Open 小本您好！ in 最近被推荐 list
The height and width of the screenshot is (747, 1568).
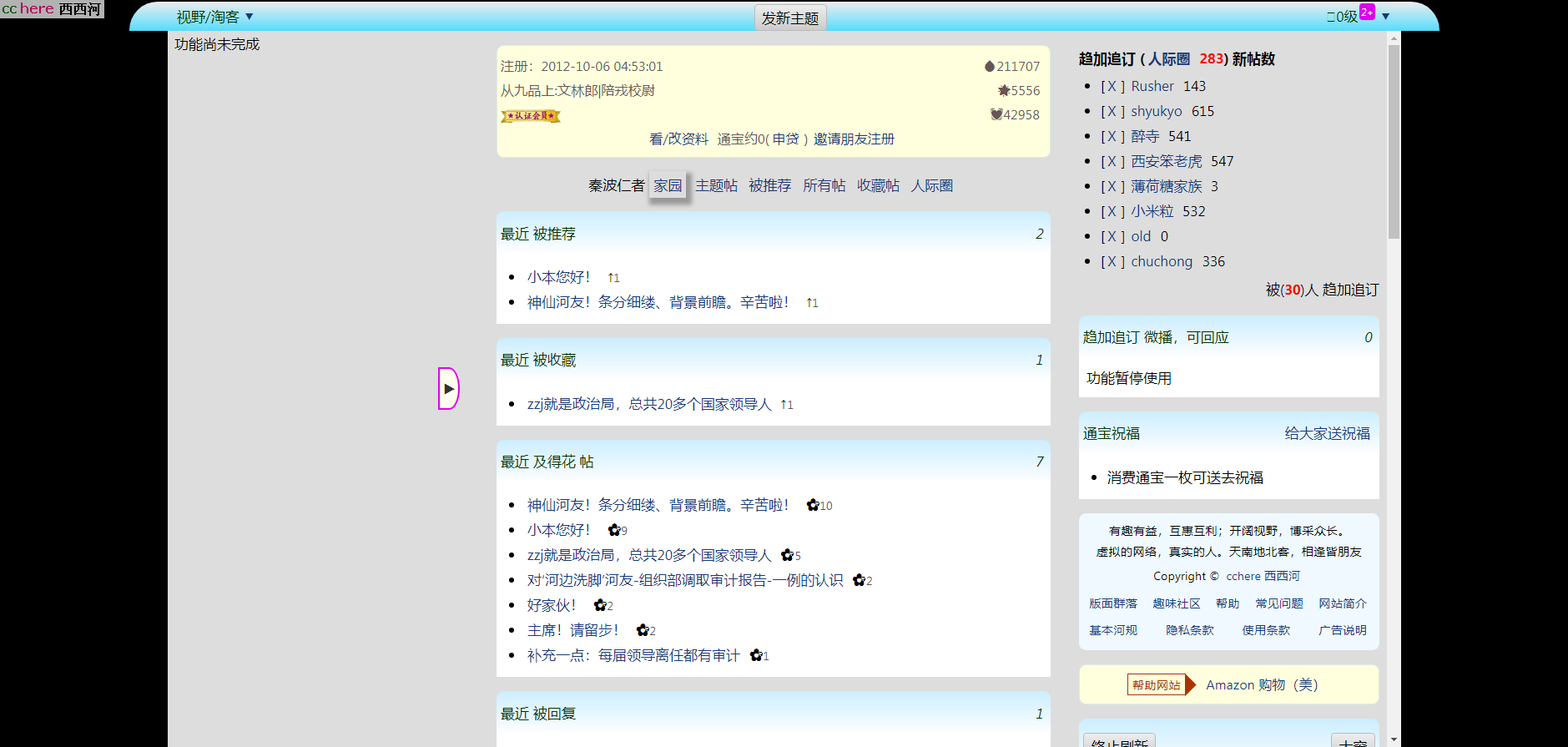559,277
